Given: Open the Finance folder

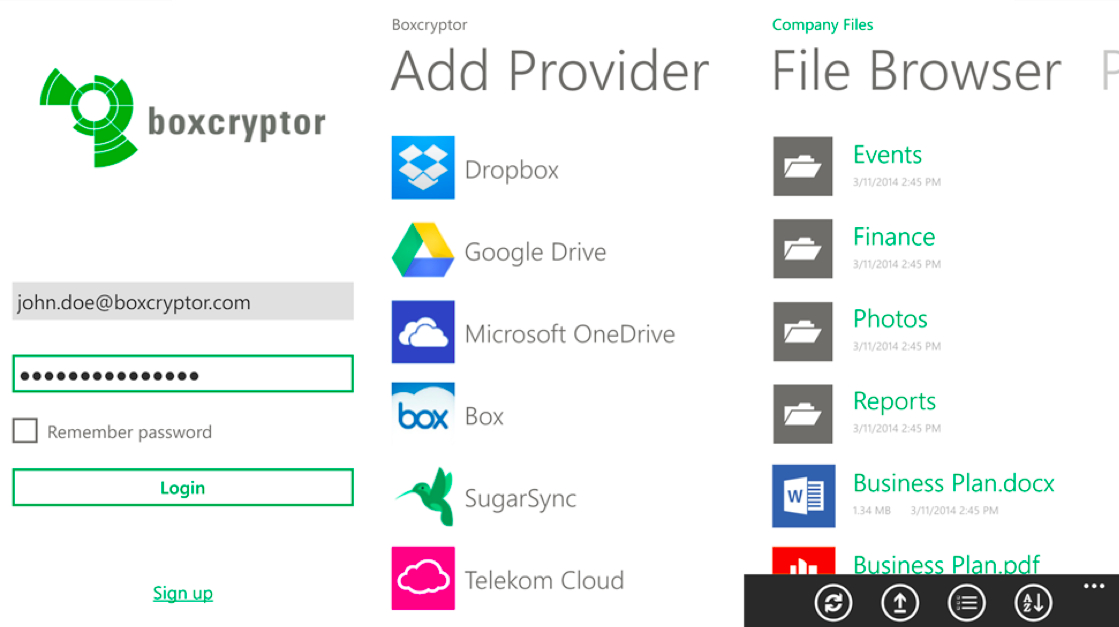Looking at the screenshot, I should click(894, 237).
